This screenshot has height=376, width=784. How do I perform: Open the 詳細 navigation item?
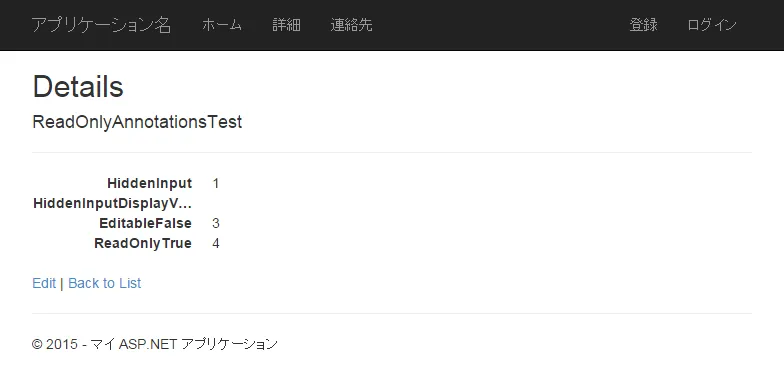pos(286,25)
